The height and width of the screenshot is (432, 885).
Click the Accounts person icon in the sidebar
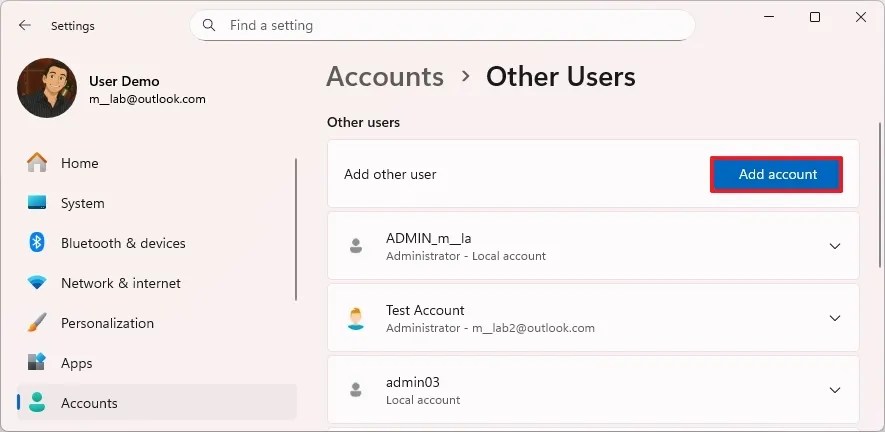(x=37, y=403)
